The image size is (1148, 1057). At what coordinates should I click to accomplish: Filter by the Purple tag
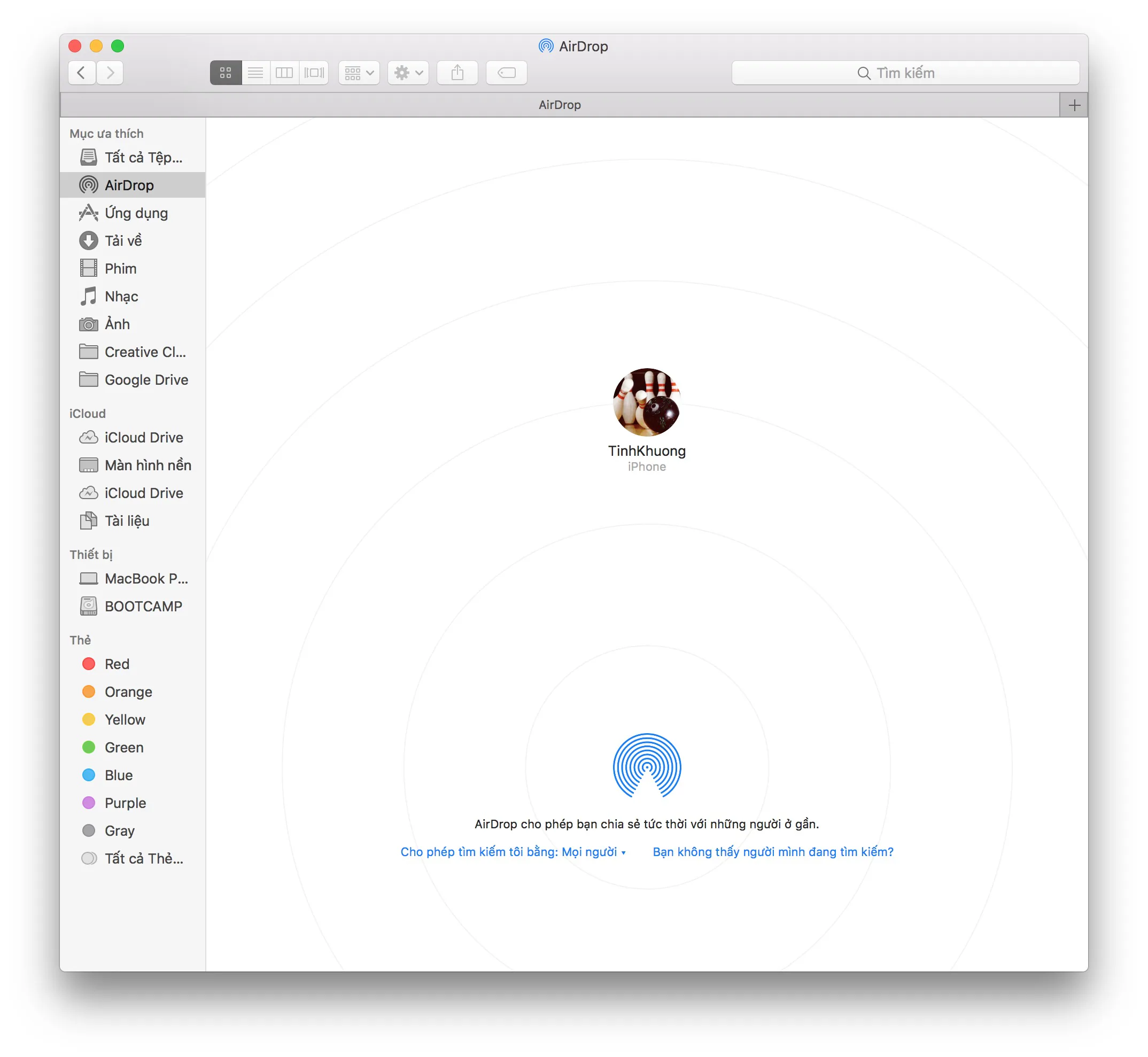(x=132, y=803)
